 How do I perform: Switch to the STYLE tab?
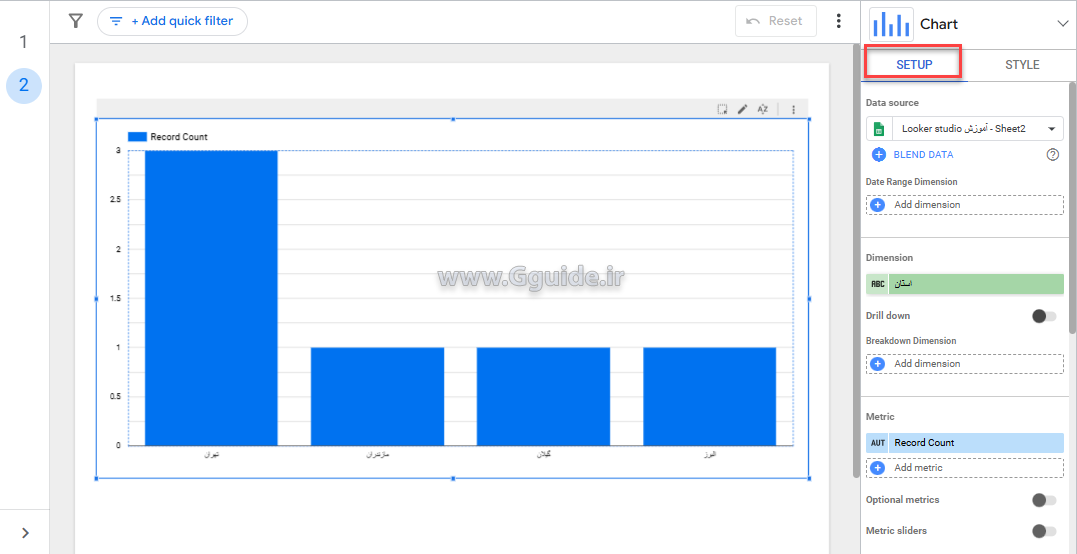click(x=1022, y=65)
